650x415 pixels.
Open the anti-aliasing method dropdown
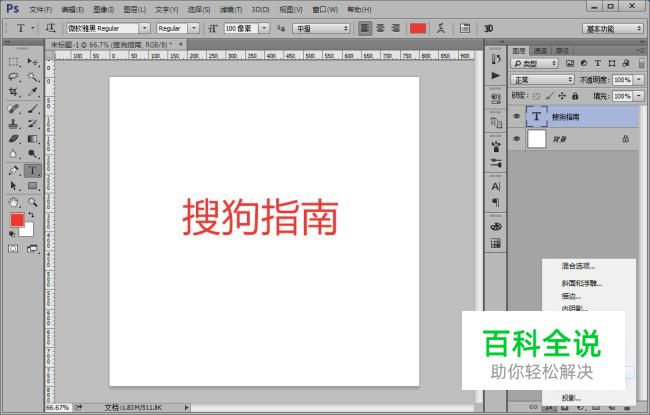321,28
